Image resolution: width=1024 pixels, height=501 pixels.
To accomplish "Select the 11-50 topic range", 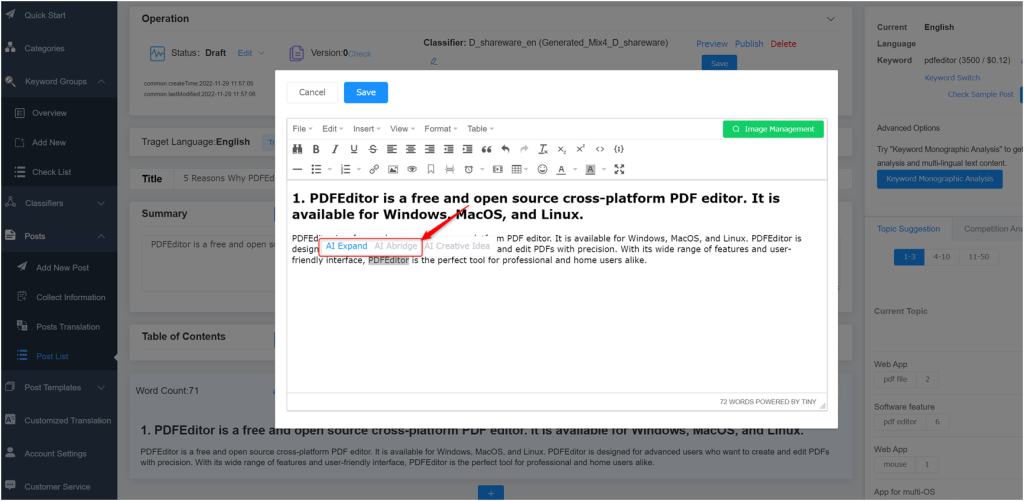I will point(979,257).
